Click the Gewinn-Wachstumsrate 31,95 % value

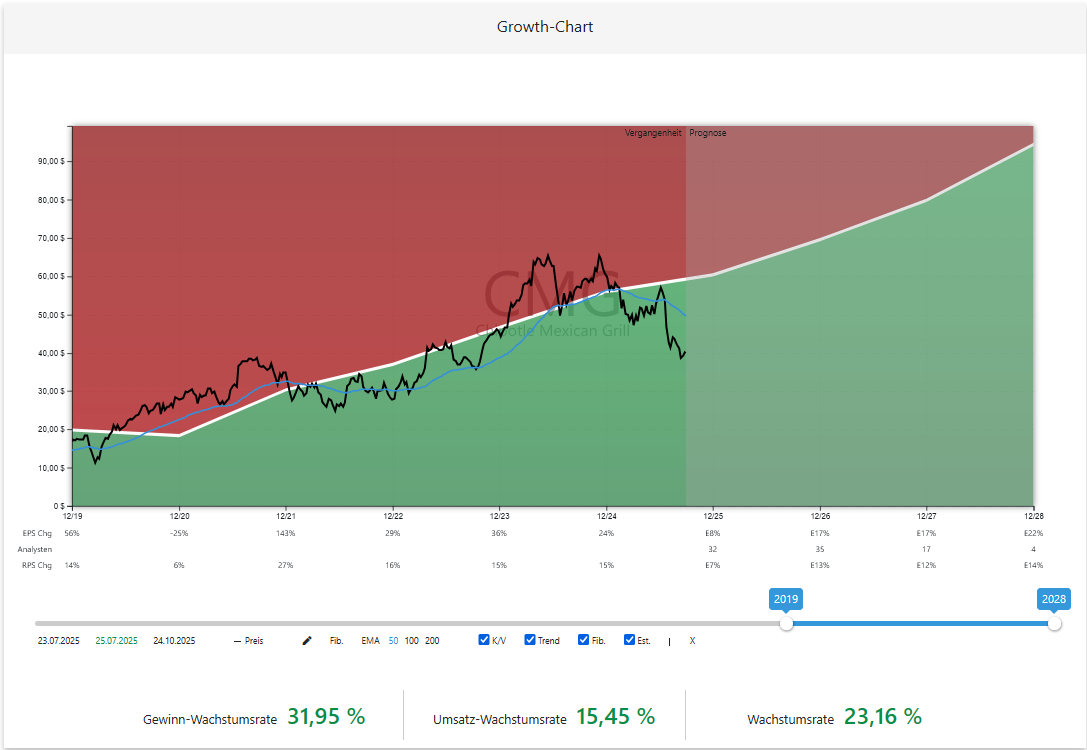(x=326, y=716)
